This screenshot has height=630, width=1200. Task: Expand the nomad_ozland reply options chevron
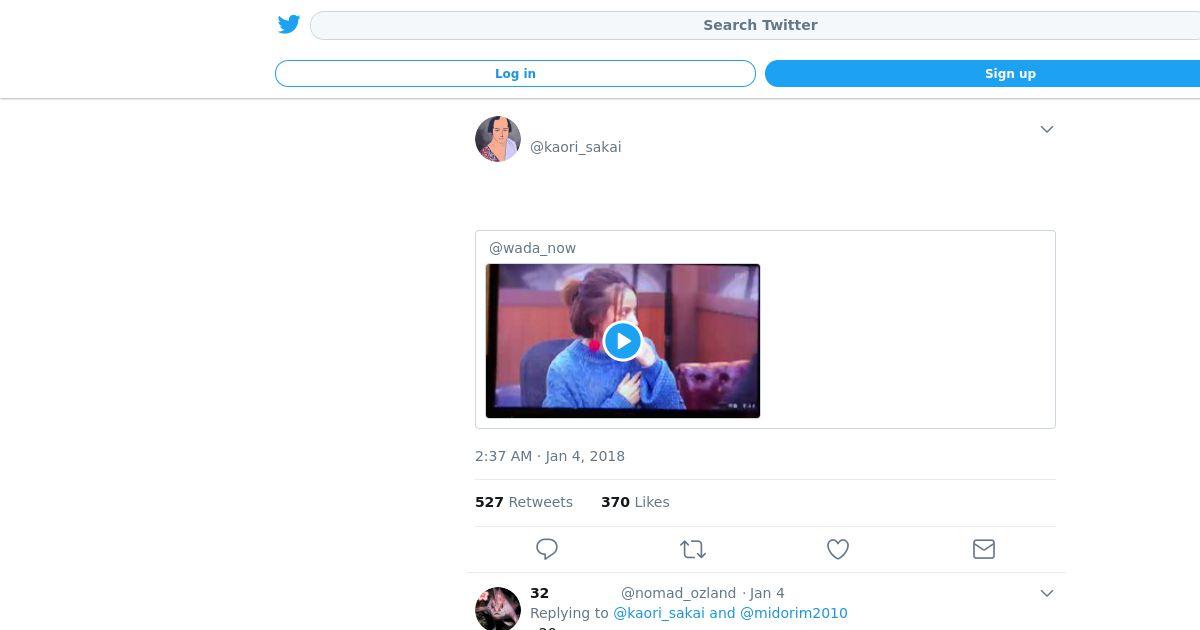pos(1047,593)
